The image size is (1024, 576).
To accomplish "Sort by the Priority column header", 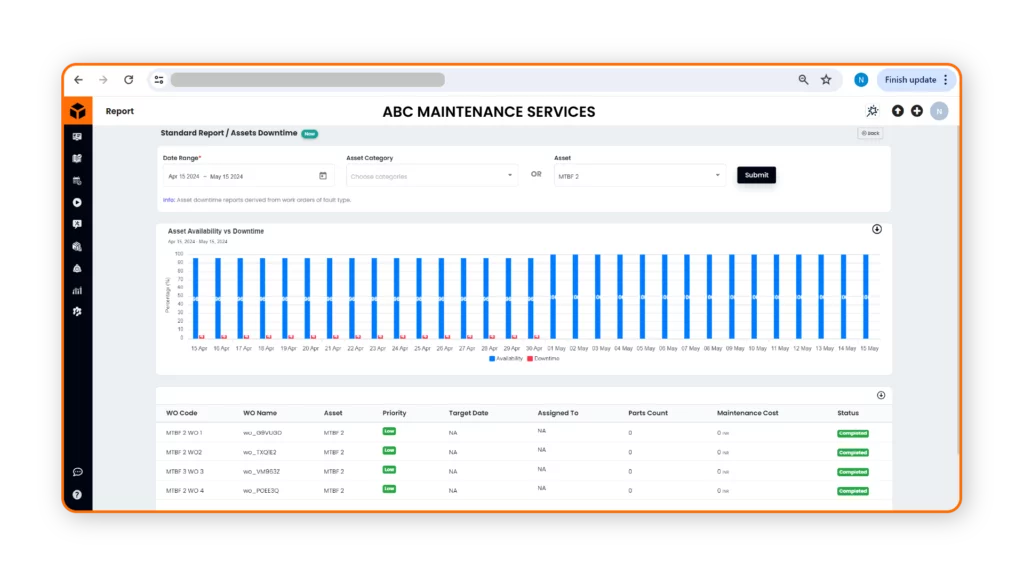I will coord(394,413).
